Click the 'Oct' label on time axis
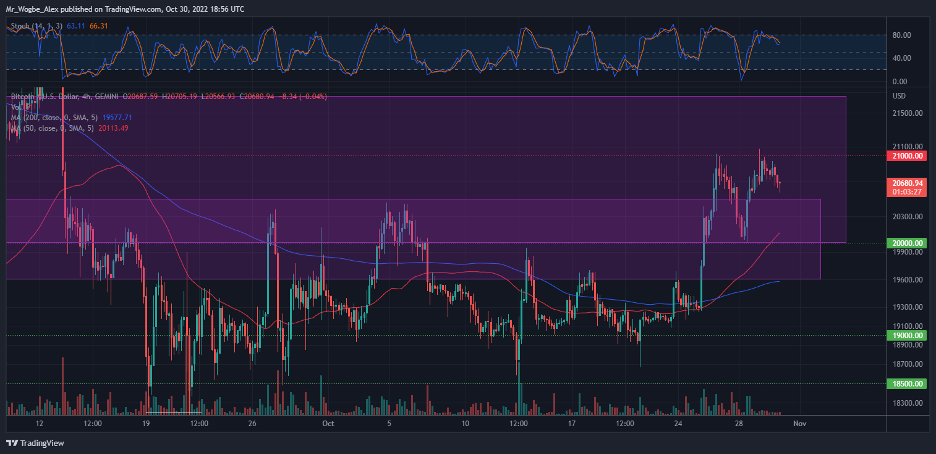936x454 pixels. (328, 423)
